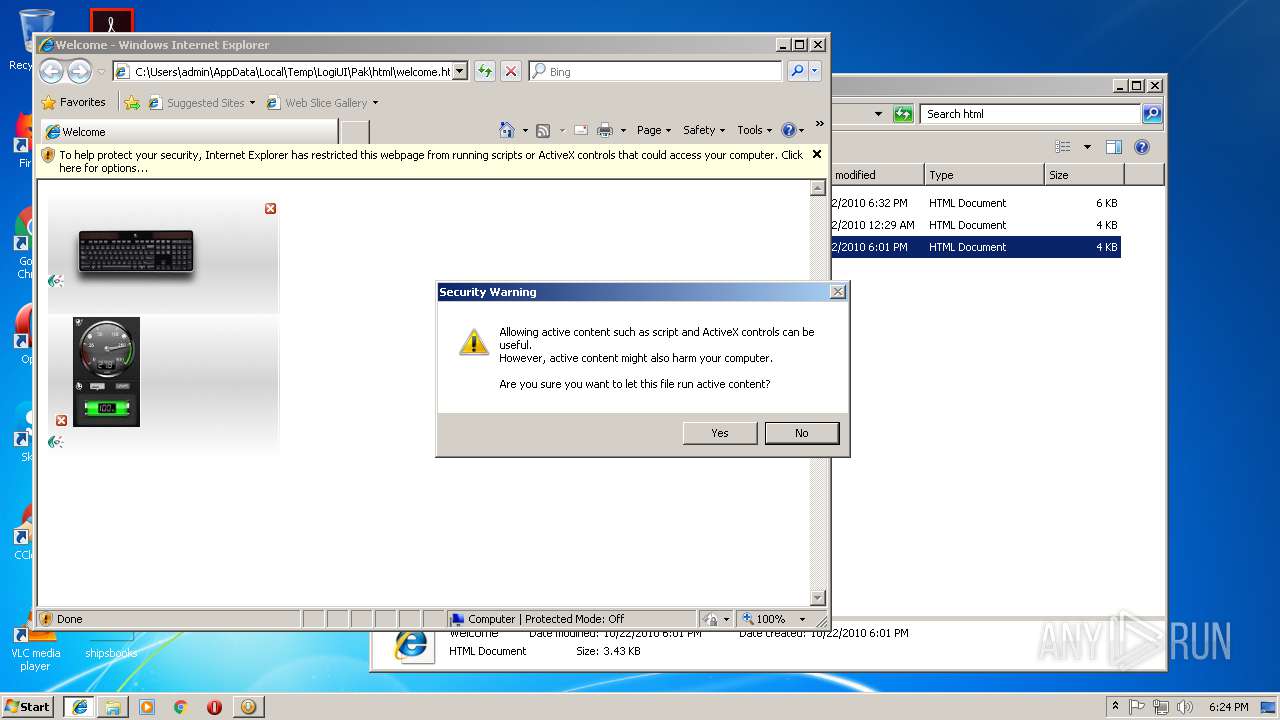The height and width of the screenshot is (720, 1280).
Task: Click the Print icon
Action: (605, 130)
